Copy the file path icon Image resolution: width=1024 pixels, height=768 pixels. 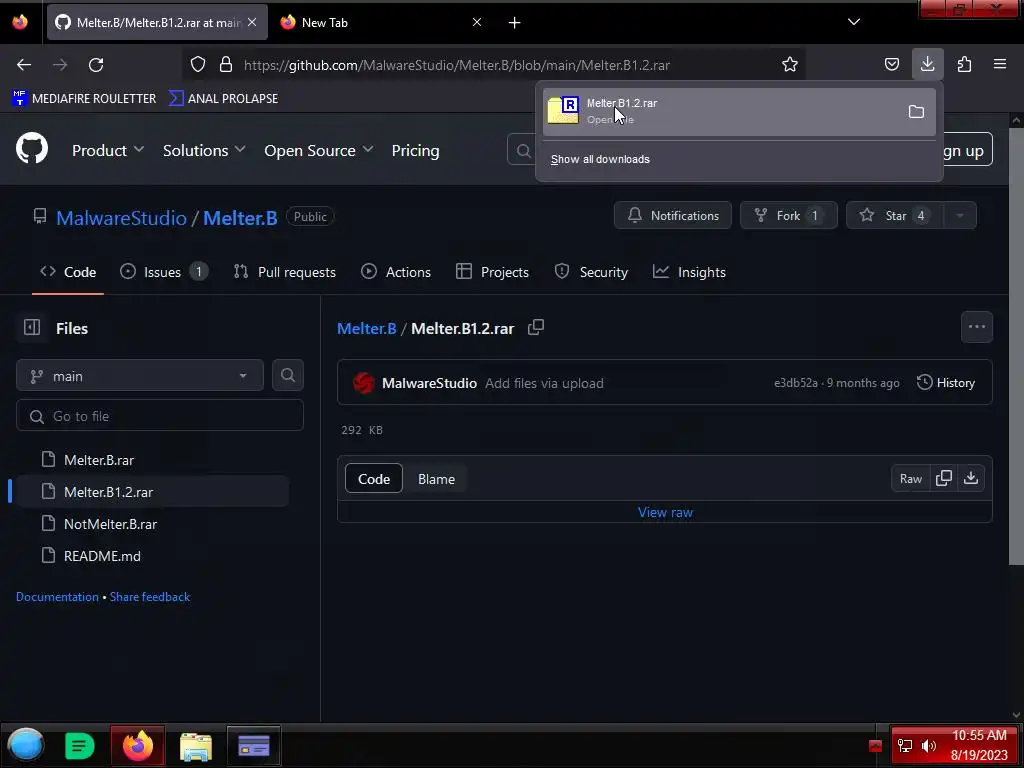click(x=536, y=327)
